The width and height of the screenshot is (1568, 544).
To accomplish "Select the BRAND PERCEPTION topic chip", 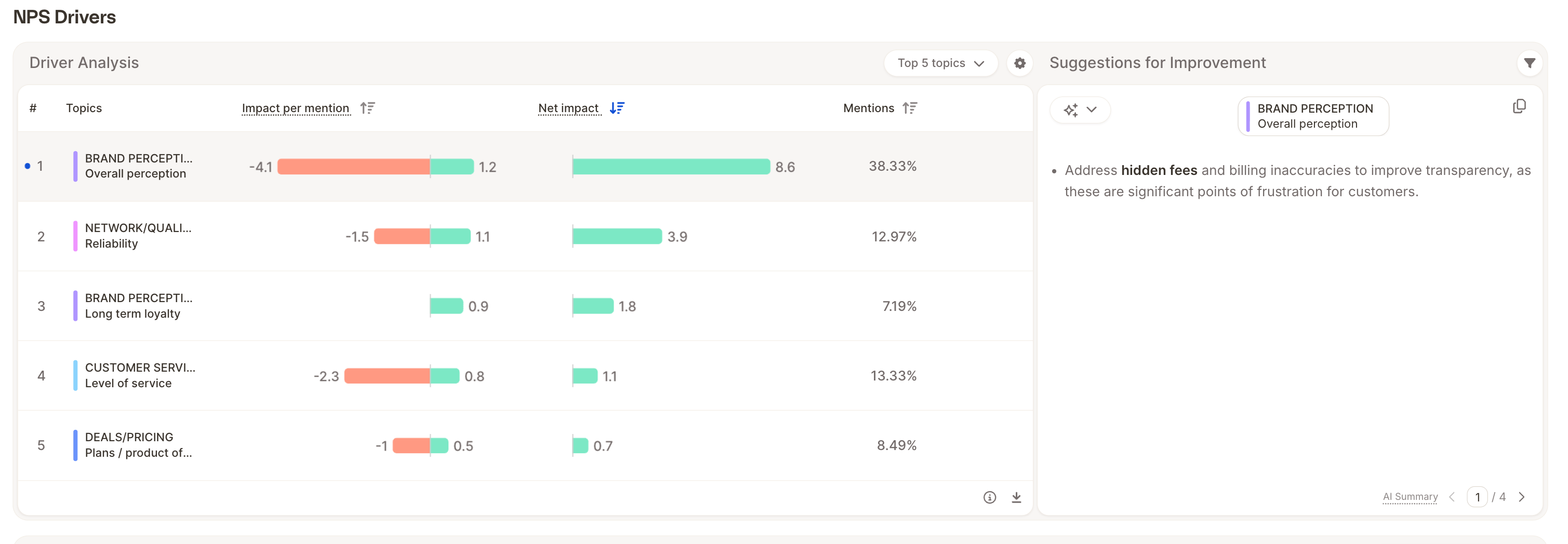I will [x=1313, y=116].
